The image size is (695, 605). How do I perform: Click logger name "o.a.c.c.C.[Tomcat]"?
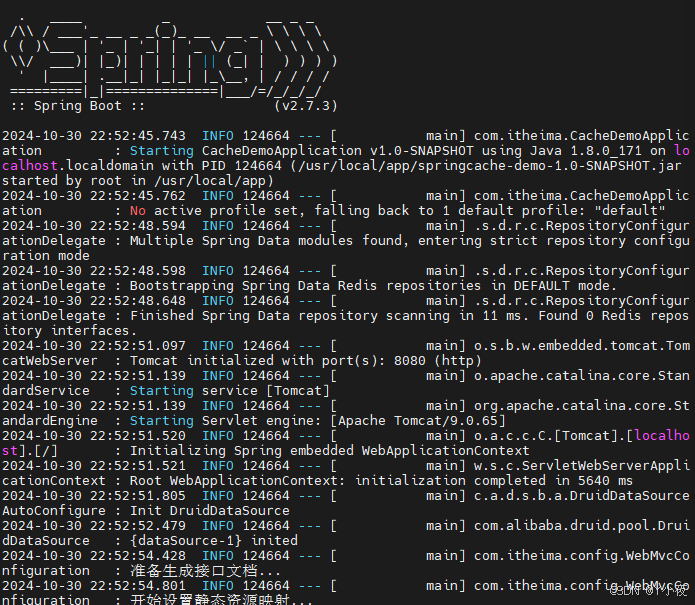pos(546,436)
